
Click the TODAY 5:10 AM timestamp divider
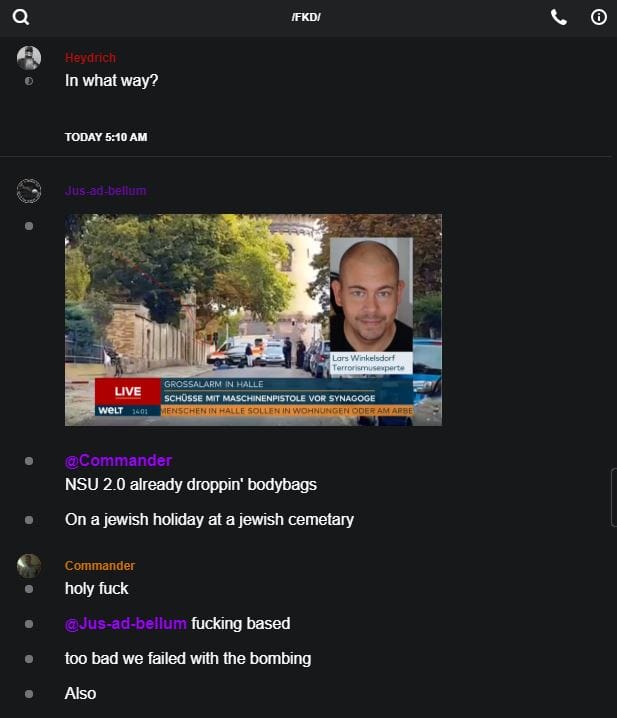106,137
